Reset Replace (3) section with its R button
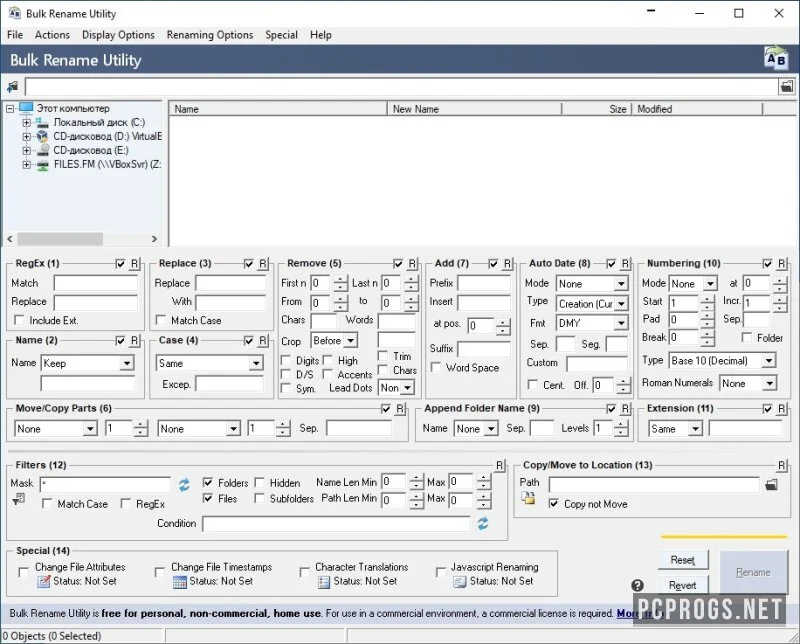 pos(263,264)
